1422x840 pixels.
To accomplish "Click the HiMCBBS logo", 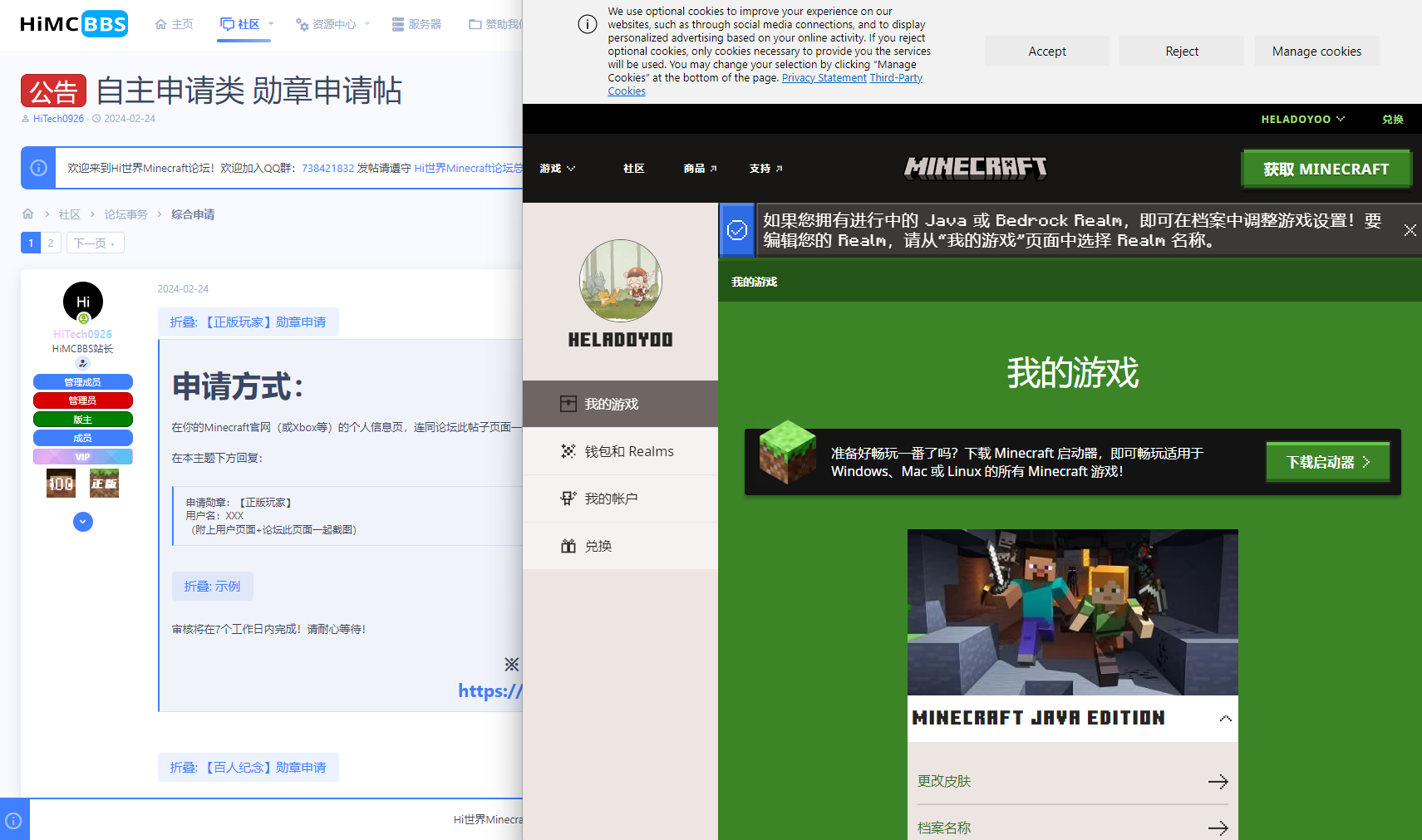I will [x=73, y=23].
